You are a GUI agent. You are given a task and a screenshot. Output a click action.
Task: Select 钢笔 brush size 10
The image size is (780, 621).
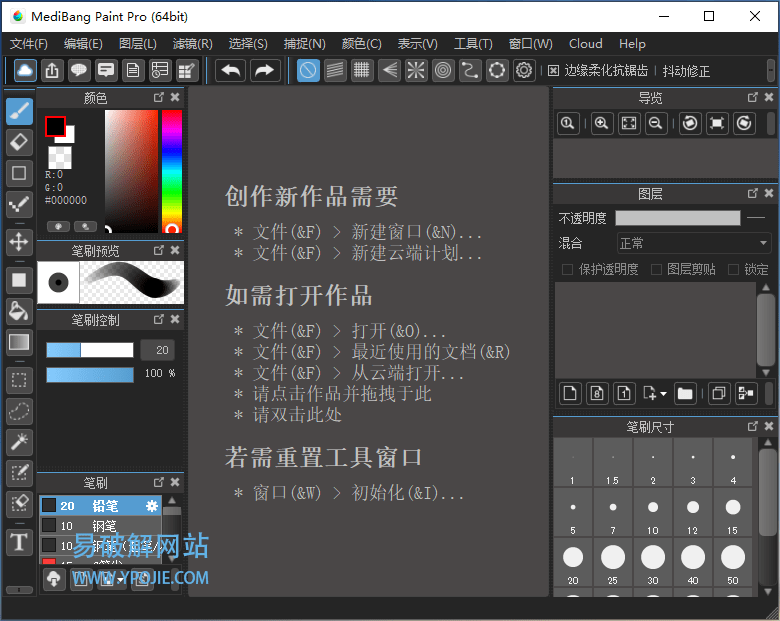point(101,525)
